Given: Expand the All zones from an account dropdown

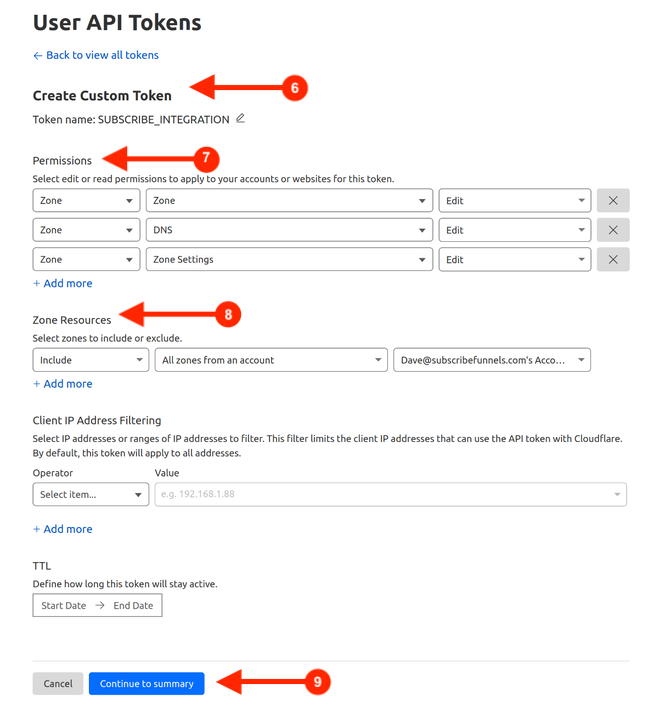Looking at the screenshot, I should pos(270,360).
